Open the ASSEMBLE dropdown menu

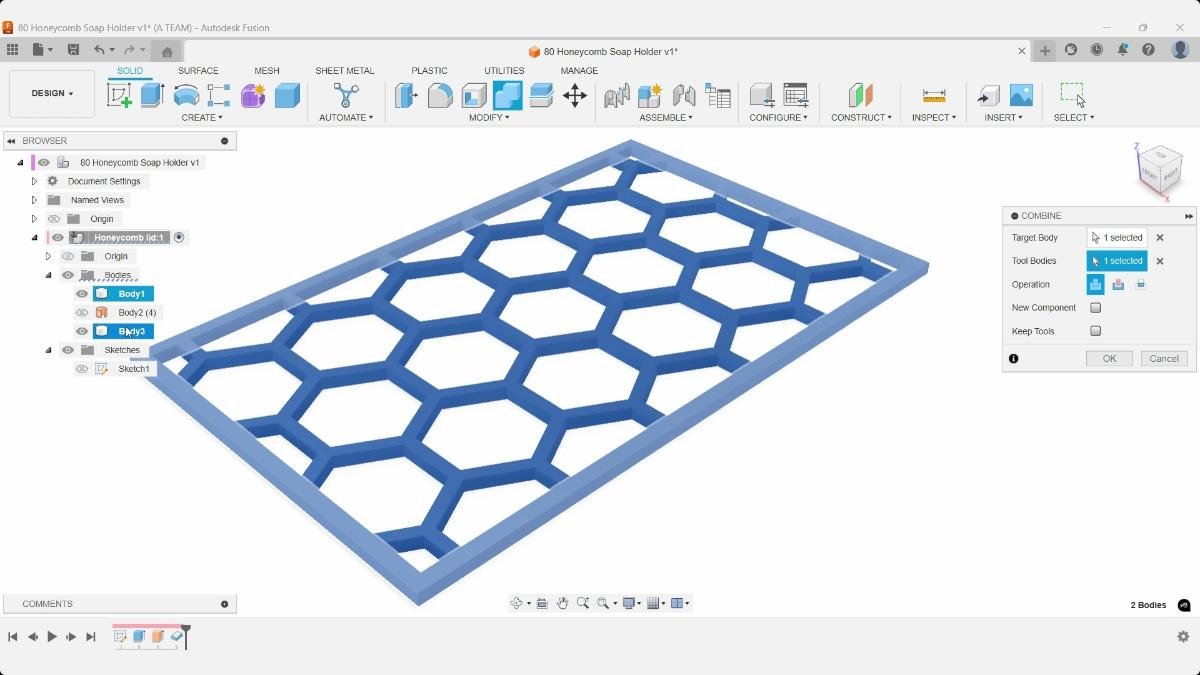pos(666,117)
